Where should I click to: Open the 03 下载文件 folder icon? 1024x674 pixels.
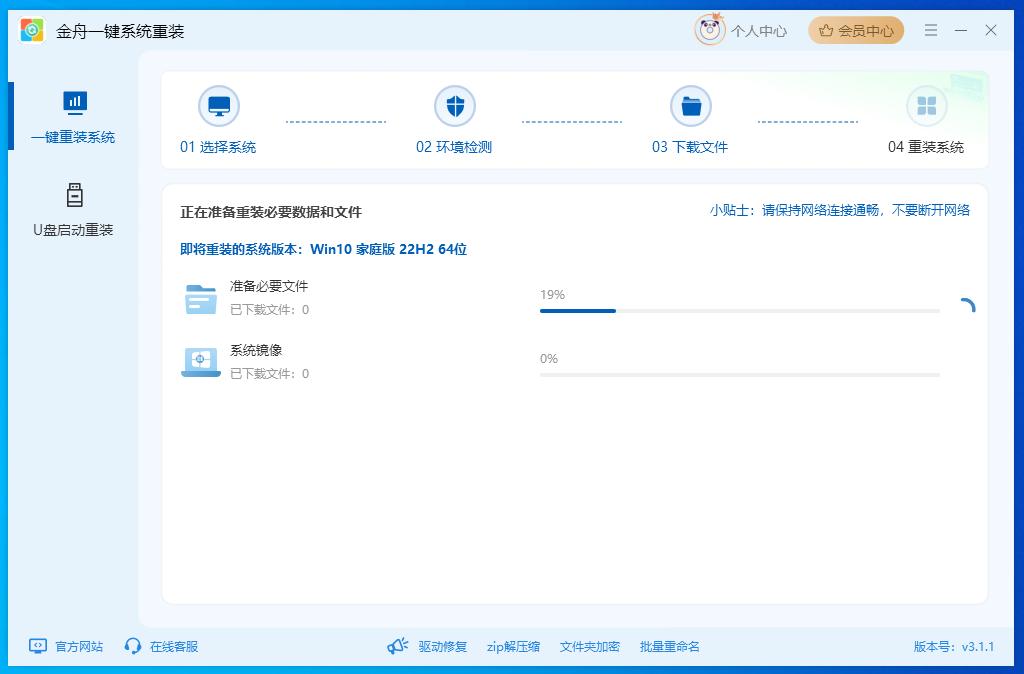691,104
